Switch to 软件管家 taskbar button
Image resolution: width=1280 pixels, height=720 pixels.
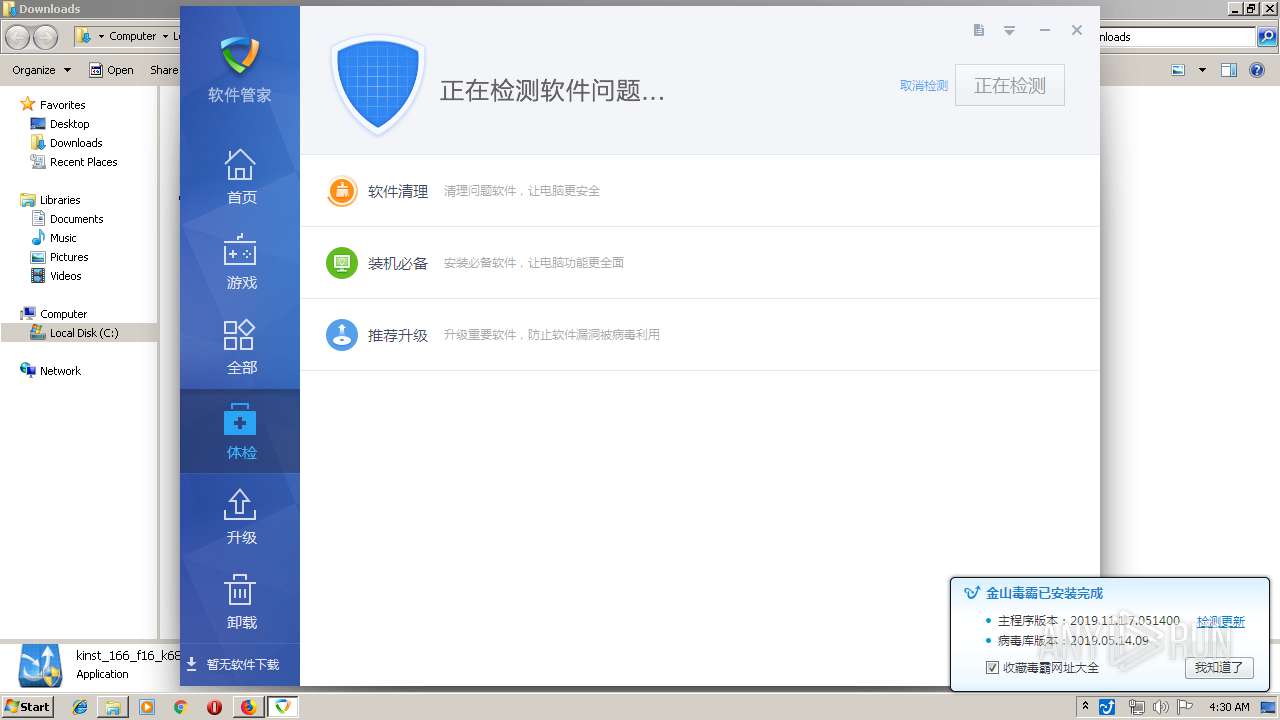[x=283, y=707]
